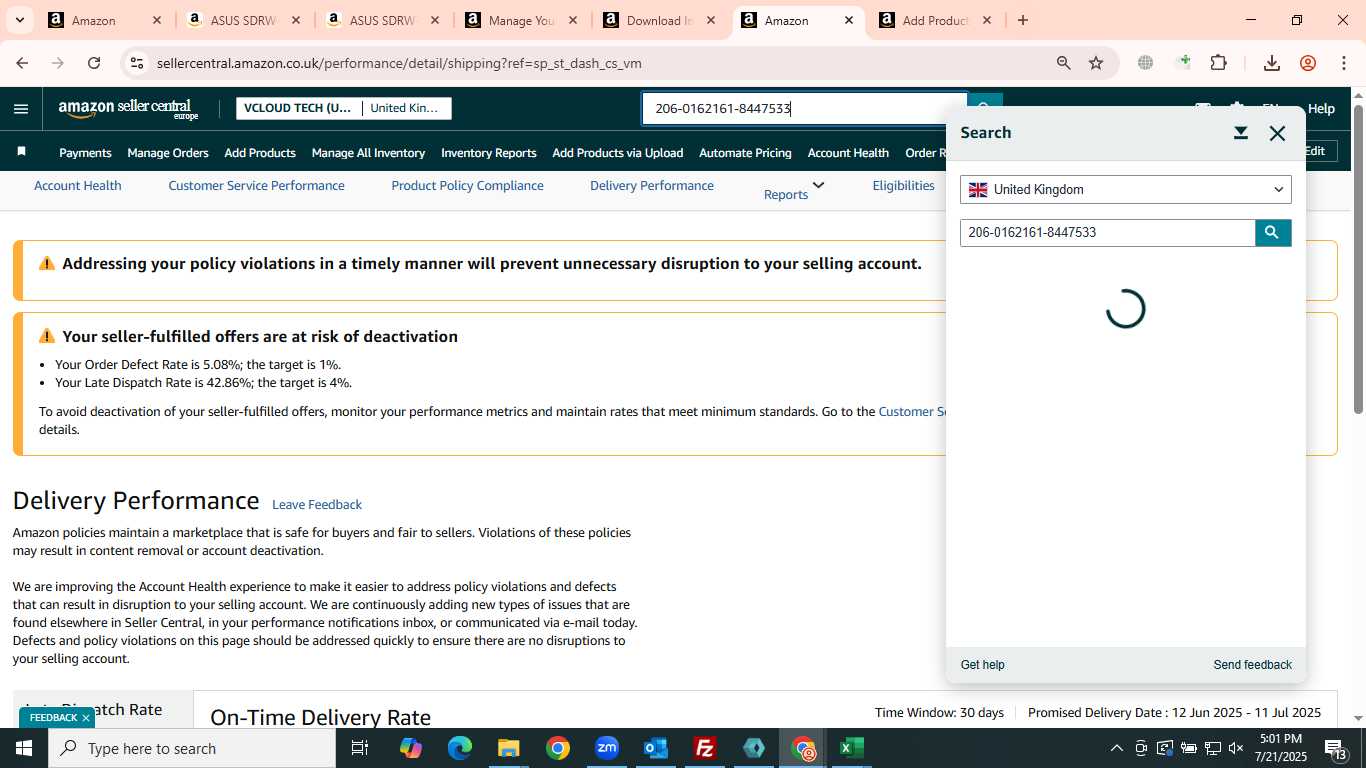Open the Windows Start menu
The image size is (1366, 768).
(x=24, y=748)
